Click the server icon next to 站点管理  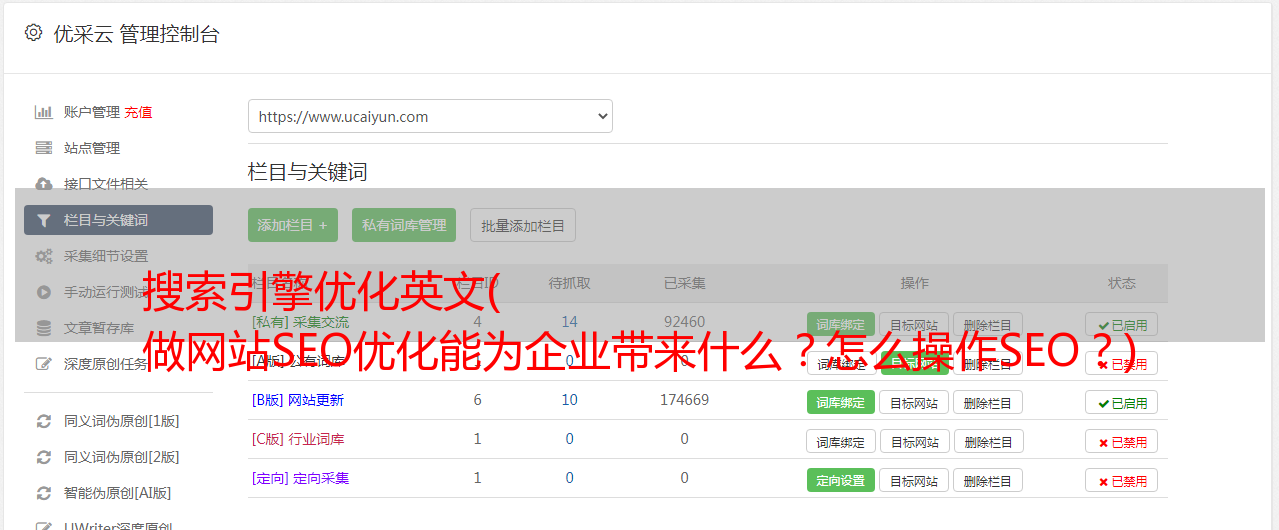[x=43, y=148]
